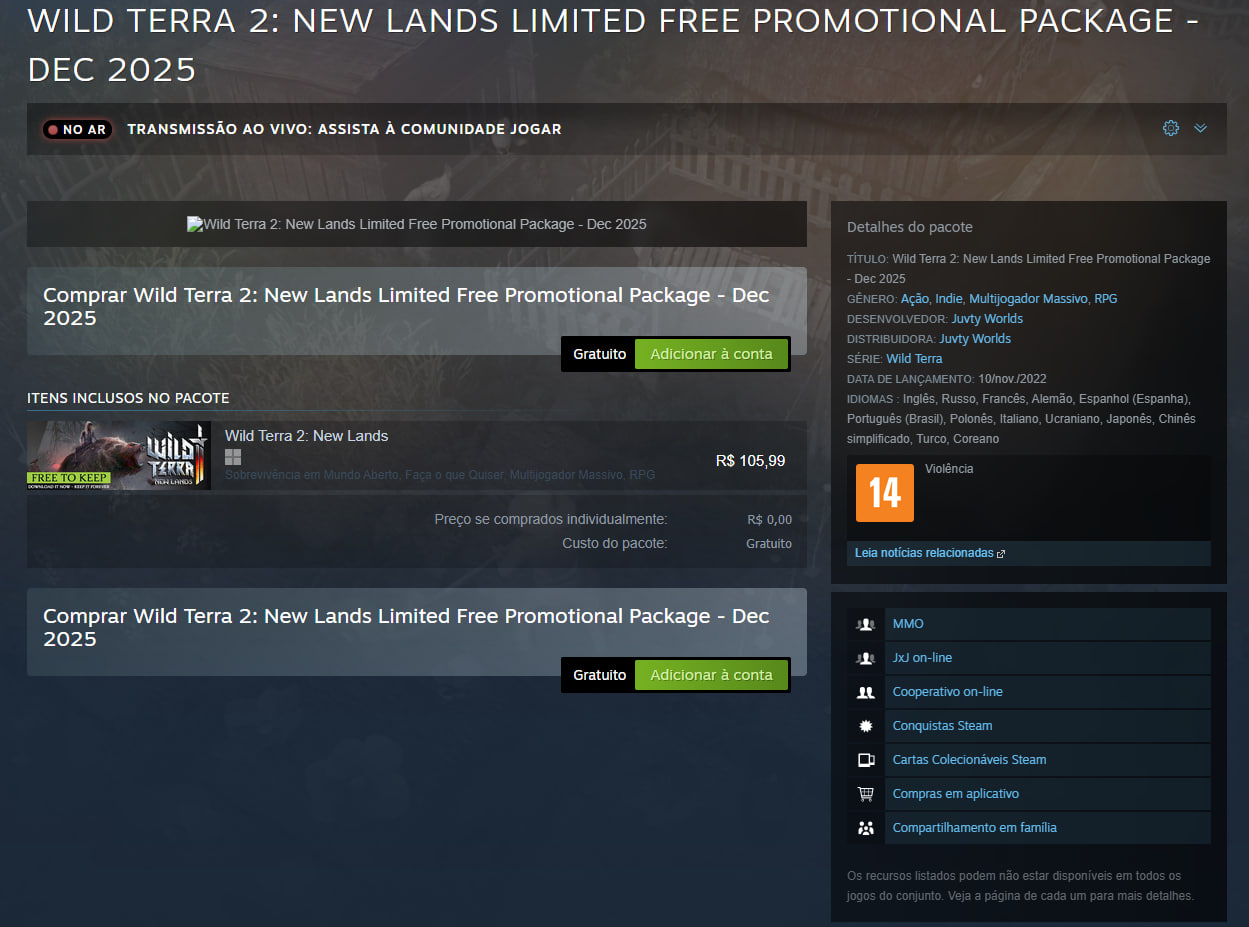Click the Conquistas Steam achievements icon

point(866,726)
